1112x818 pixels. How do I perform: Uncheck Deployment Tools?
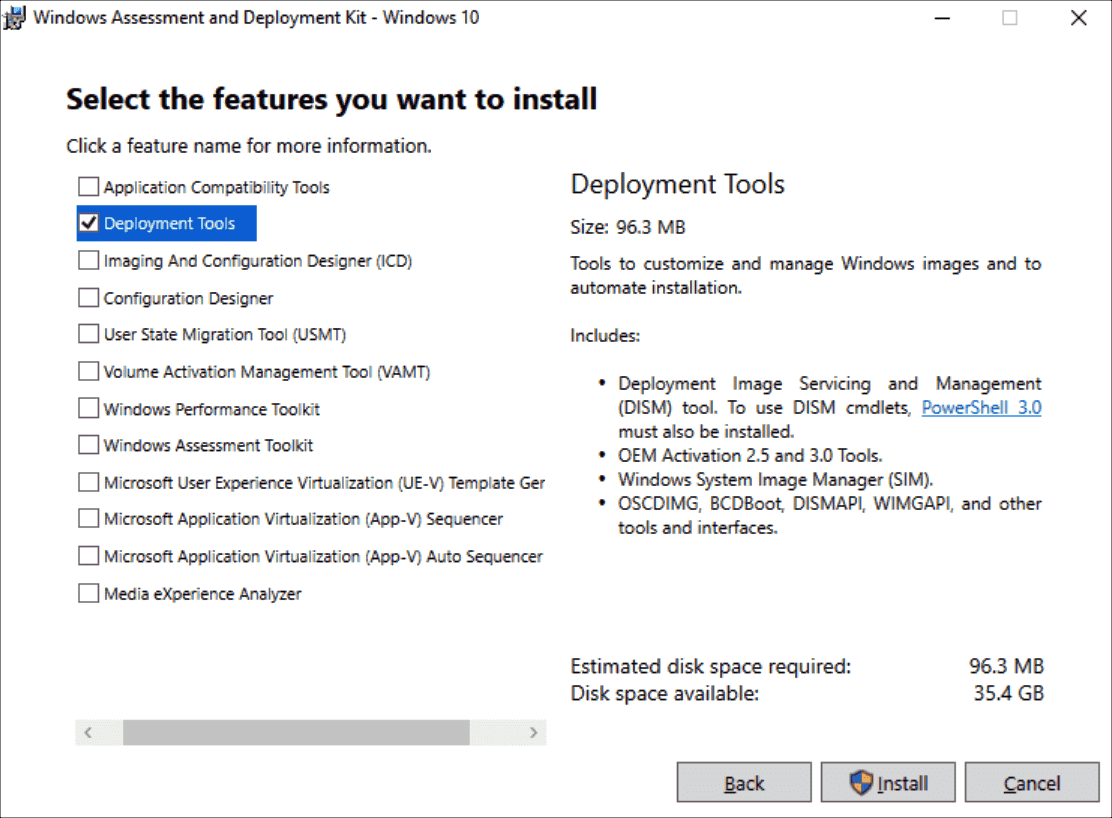click(88, 223)
